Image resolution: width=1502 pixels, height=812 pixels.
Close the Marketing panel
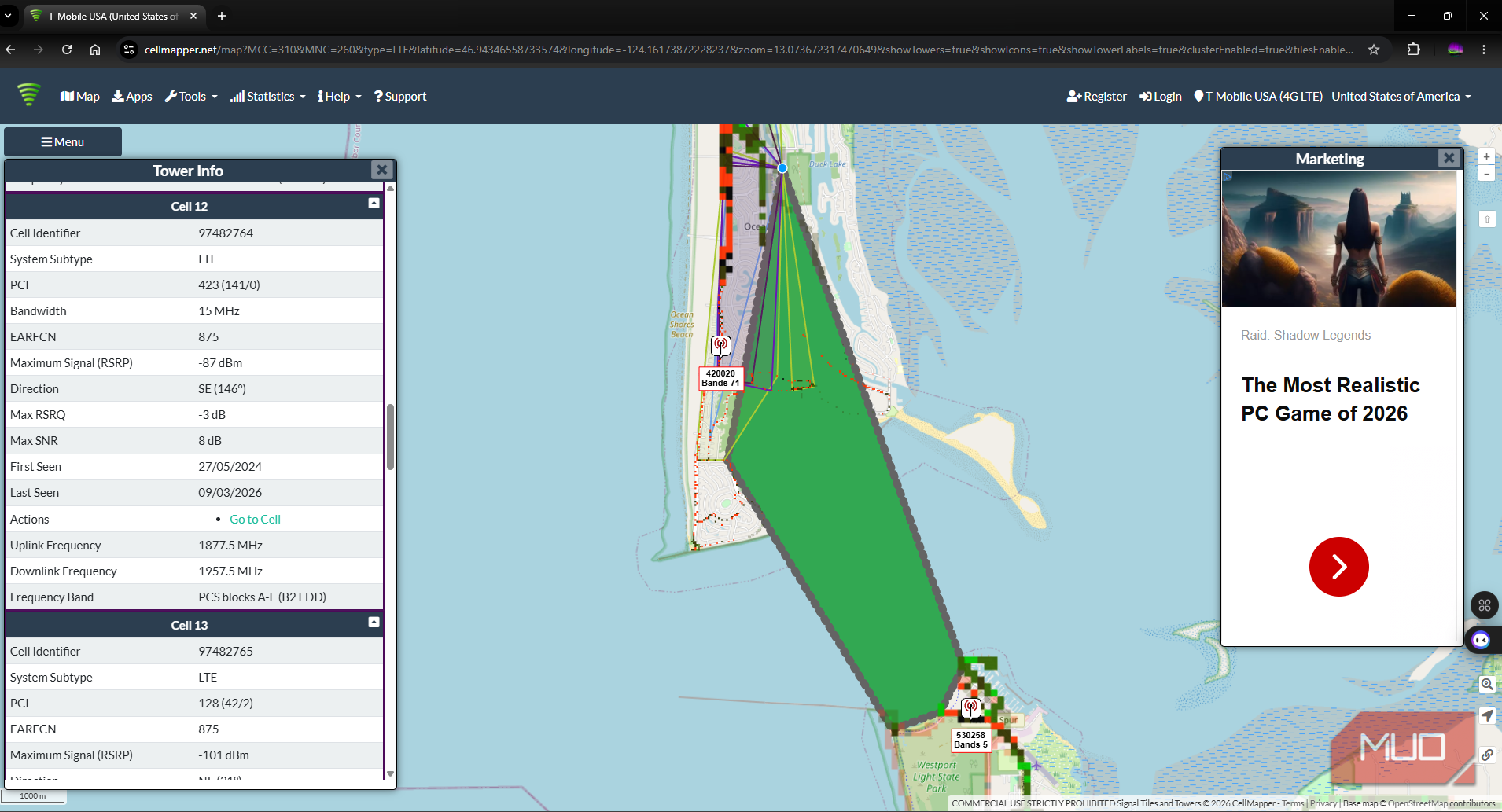(x=1449, y=158)
